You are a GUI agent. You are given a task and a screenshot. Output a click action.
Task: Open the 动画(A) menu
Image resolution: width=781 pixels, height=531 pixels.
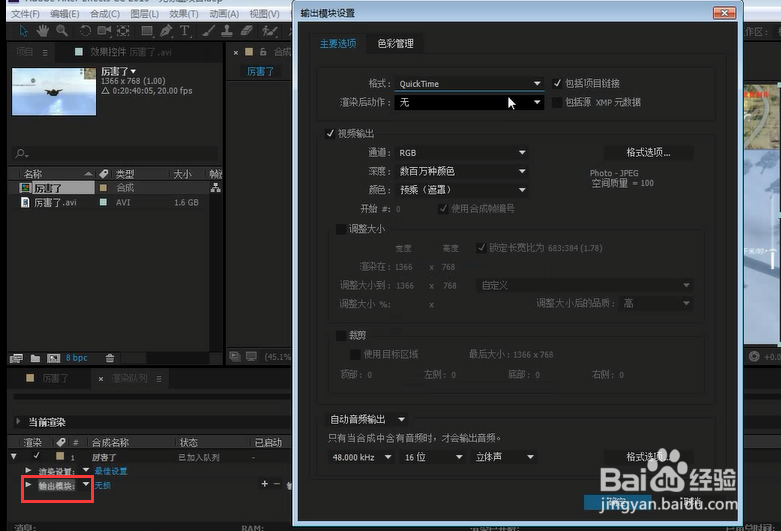[224, 14]
